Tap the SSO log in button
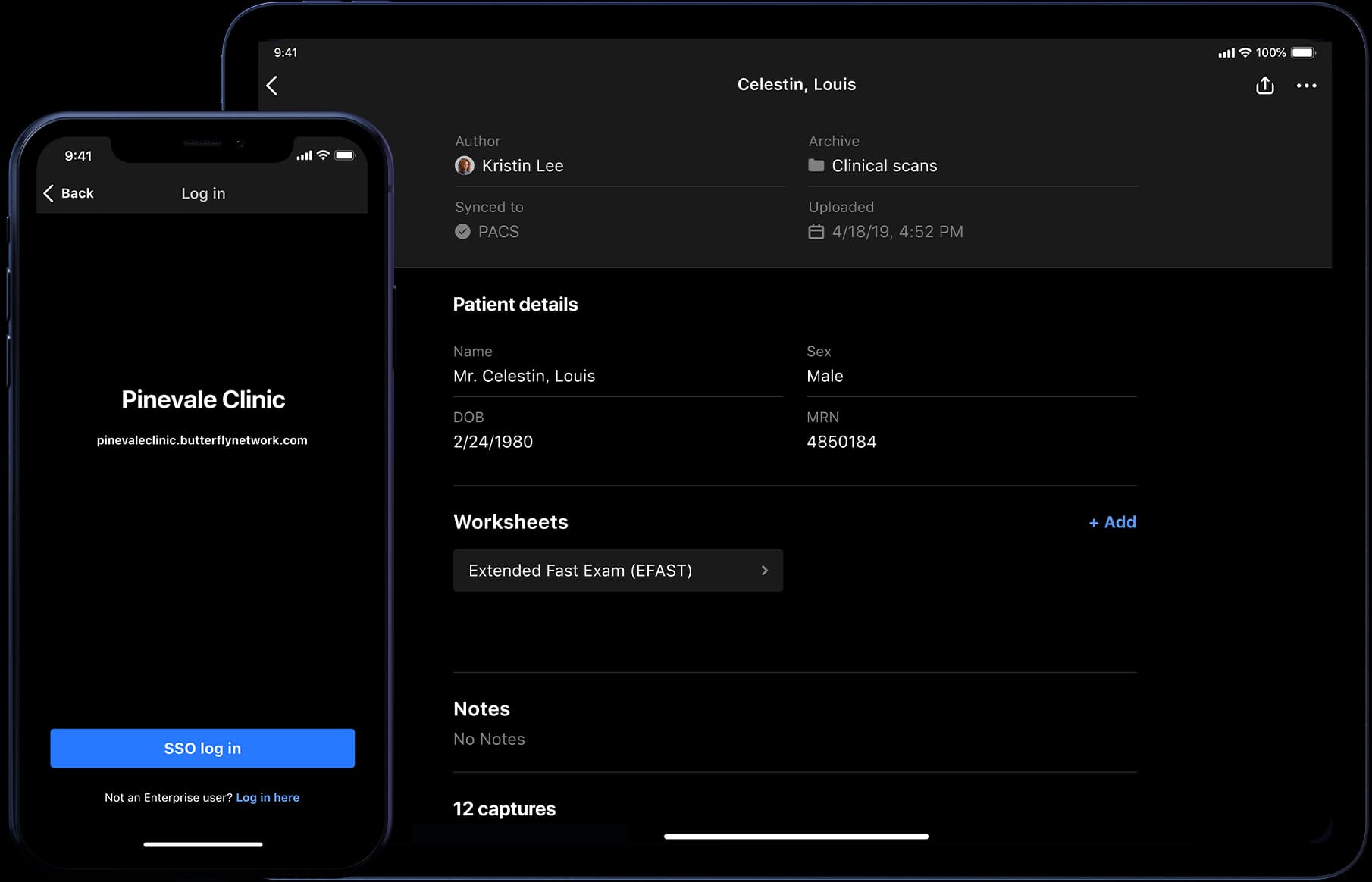 [x=202, y=749]
